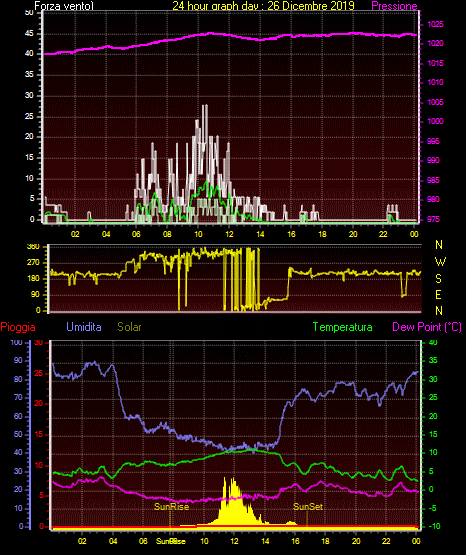Image resolution: width=466 pixels, height=555 pixels.
Task: Click the '975' pressure axis value
Action: [x=433, y=219]
